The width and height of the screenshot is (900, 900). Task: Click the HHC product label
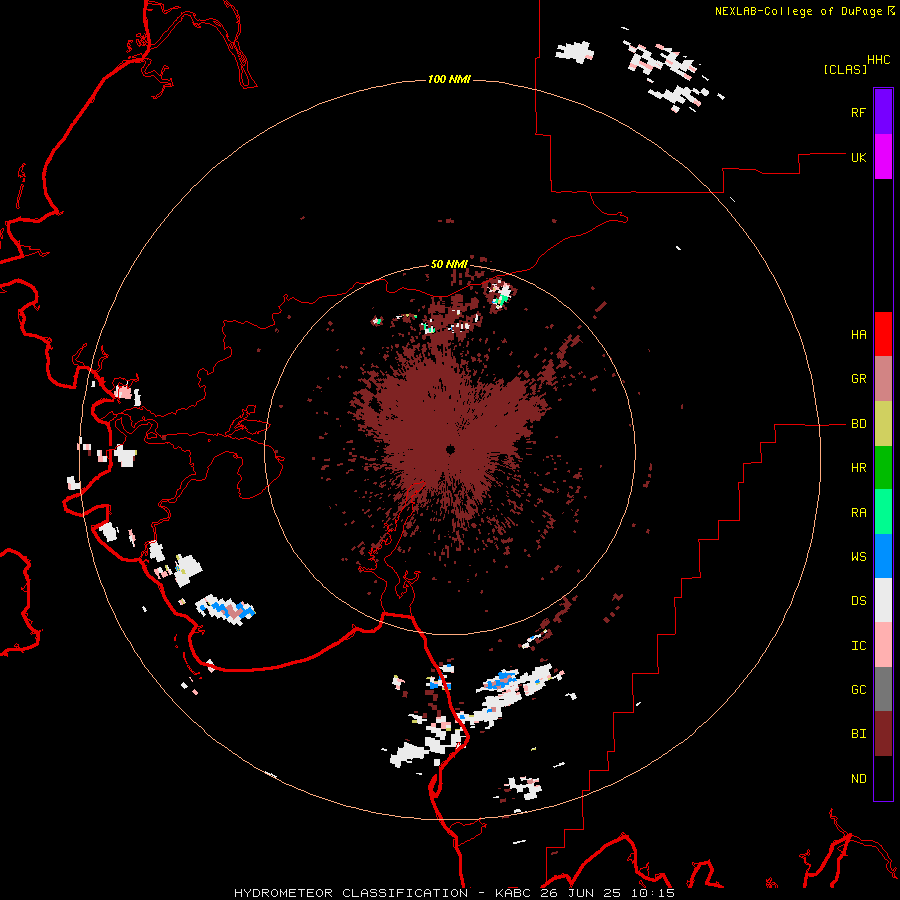(x=878, y=60)
